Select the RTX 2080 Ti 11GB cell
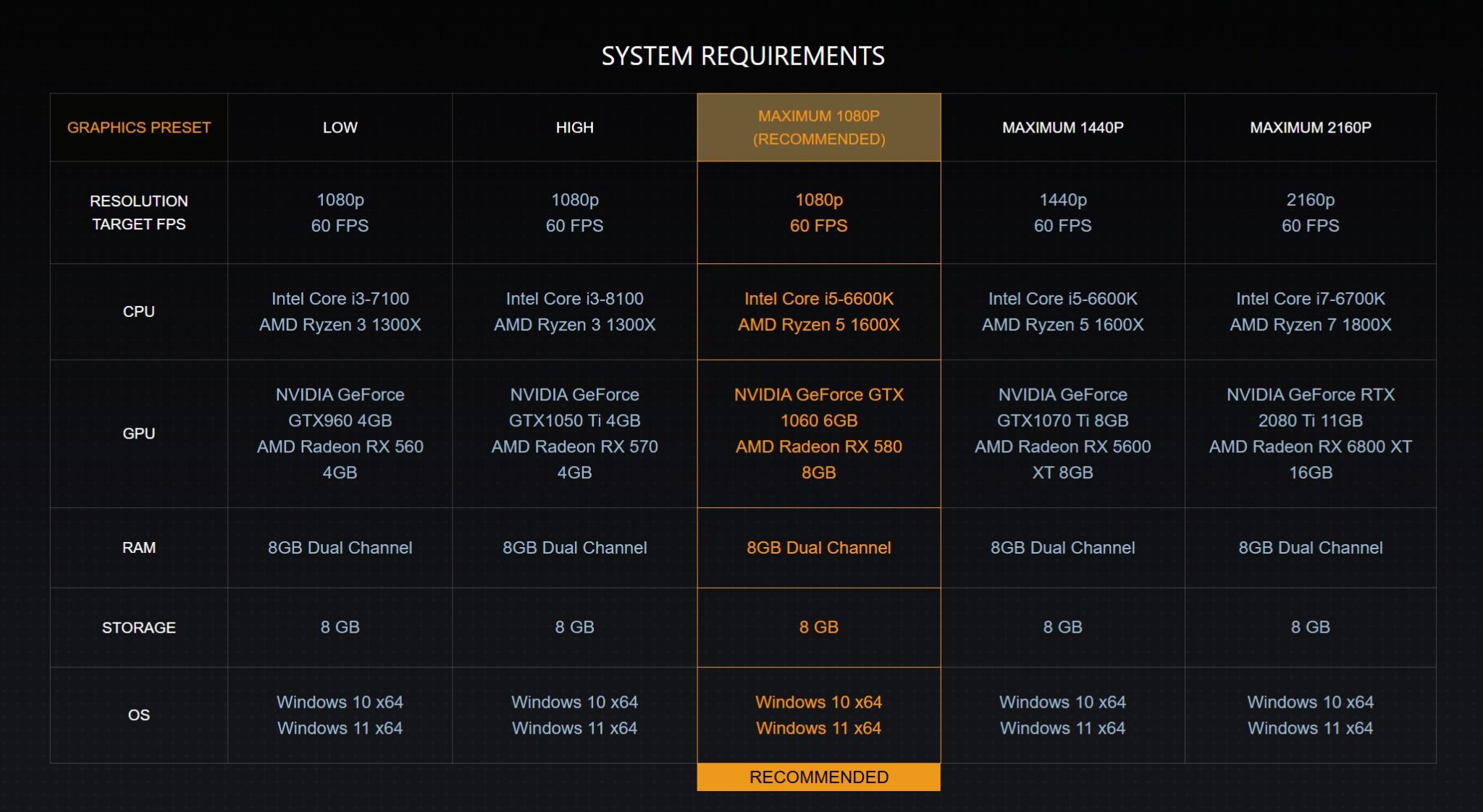1483x812 pixels. click(1311, 434)
